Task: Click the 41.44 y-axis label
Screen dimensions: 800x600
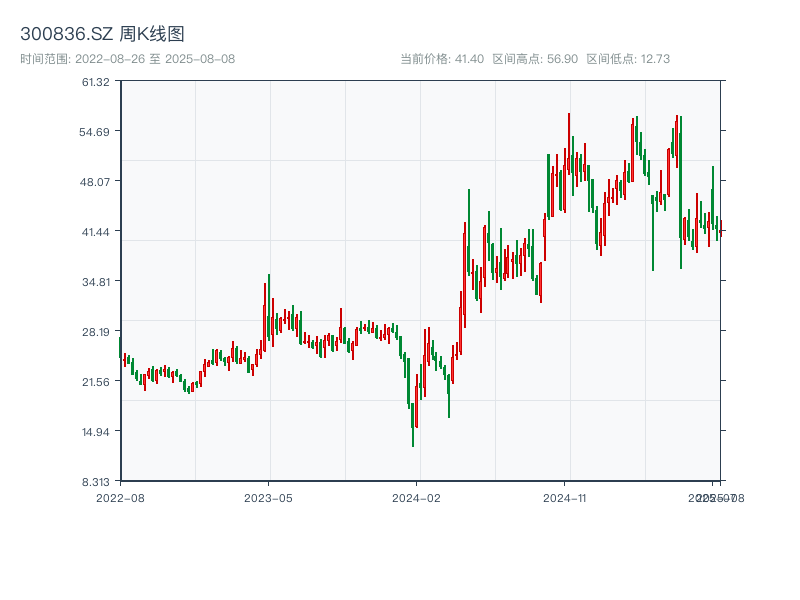Action: point(97,232)
